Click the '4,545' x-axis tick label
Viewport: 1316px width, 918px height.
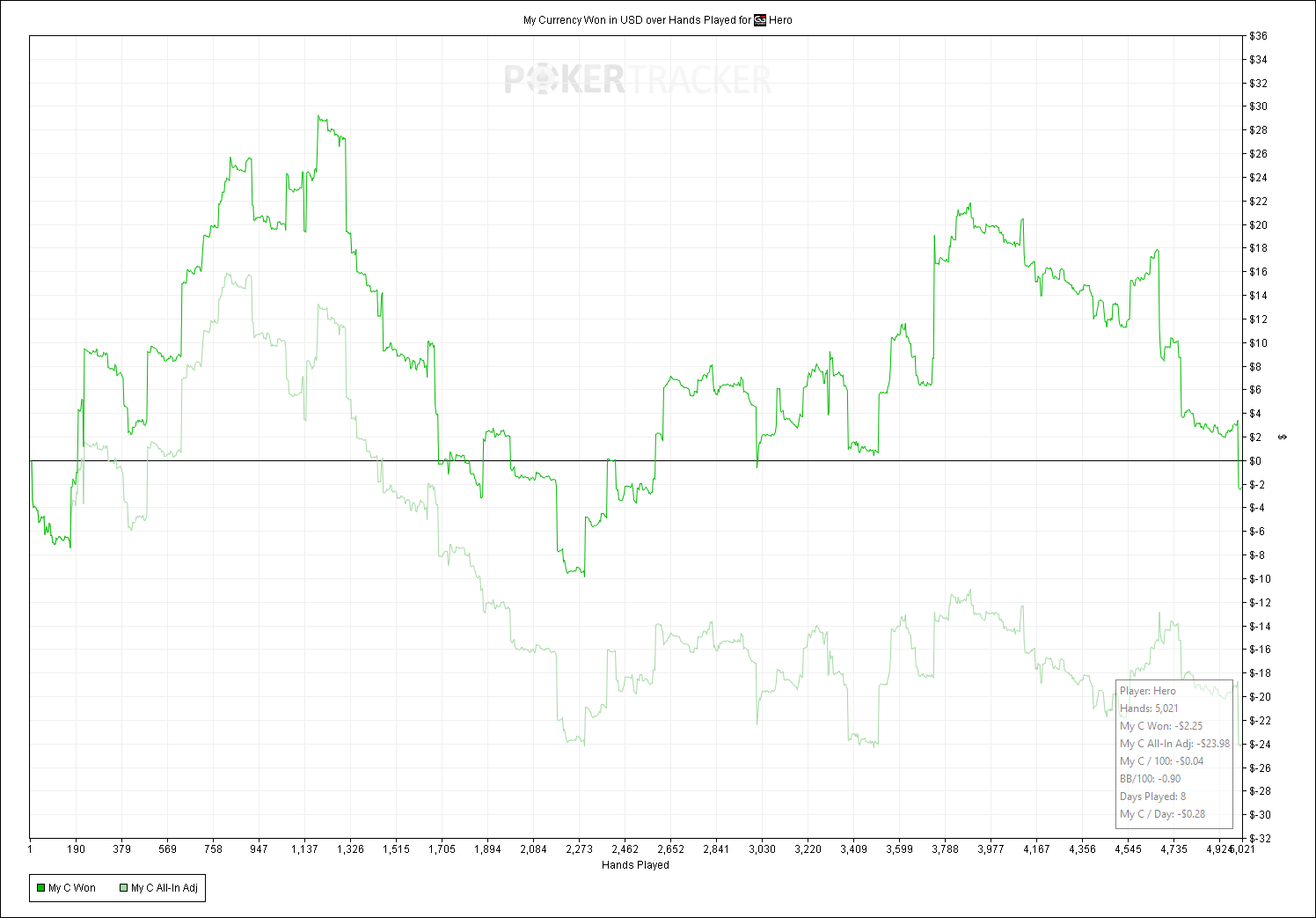[x=1129, y=849]
